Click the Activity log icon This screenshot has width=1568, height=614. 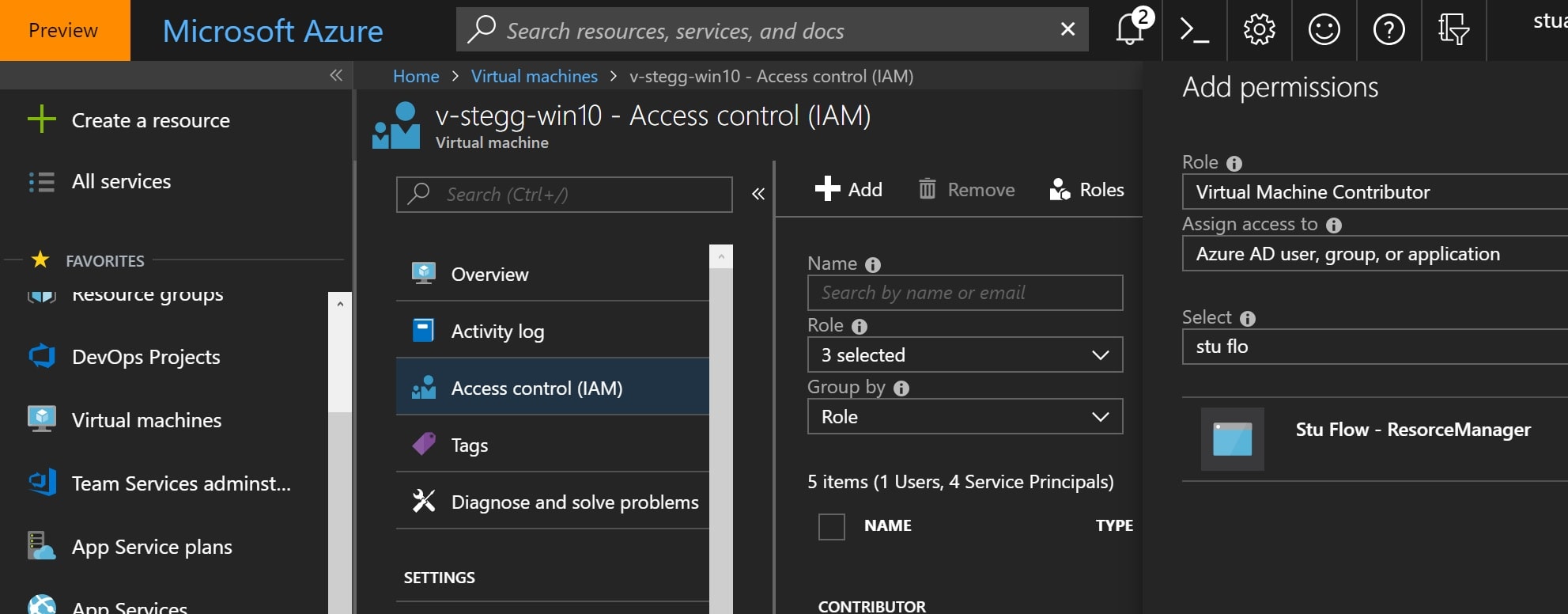click(424, 331)
